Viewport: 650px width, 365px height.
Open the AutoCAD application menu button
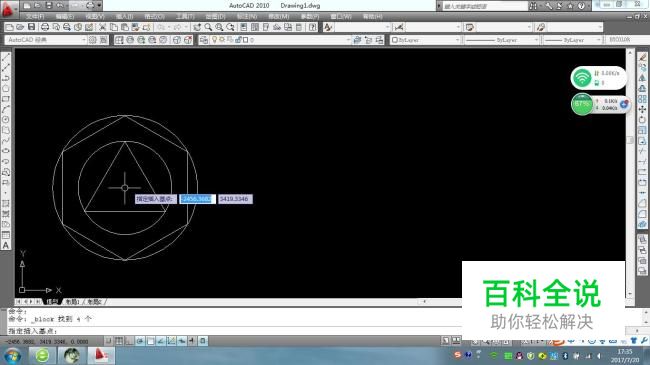(x=8, y=9)
